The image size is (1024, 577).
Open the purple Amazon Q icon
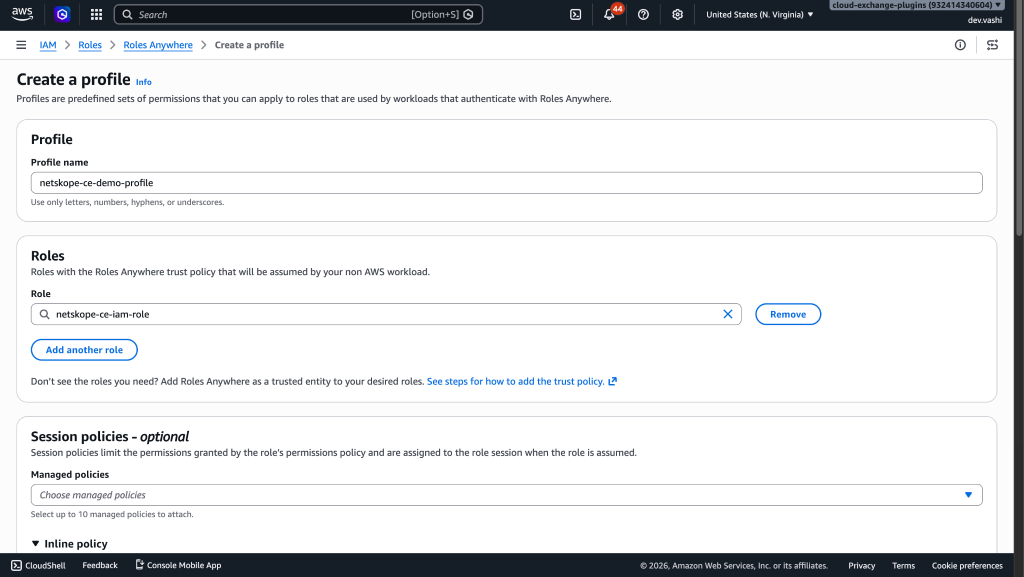point(62,14)
